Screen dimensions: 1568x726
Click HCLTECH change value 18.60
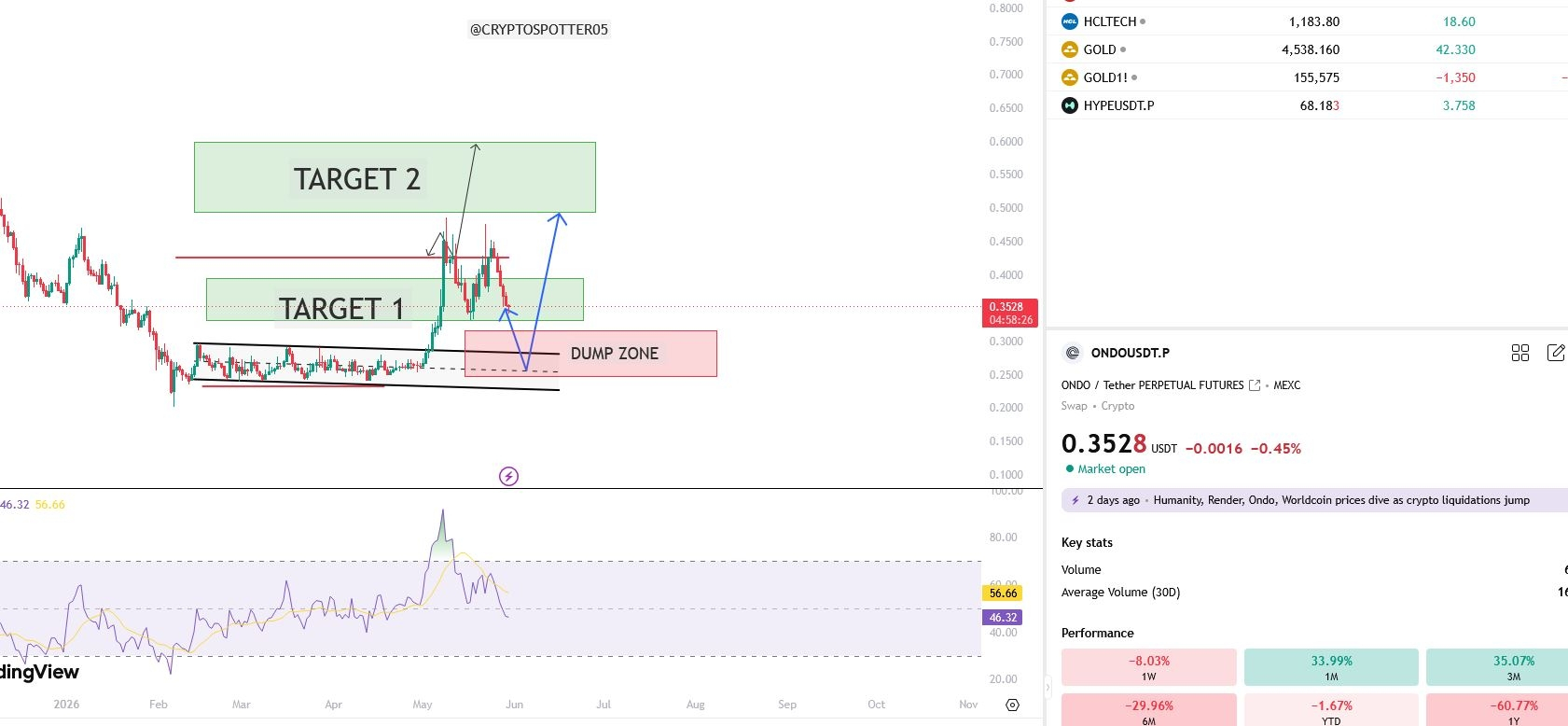(1459, 21)
